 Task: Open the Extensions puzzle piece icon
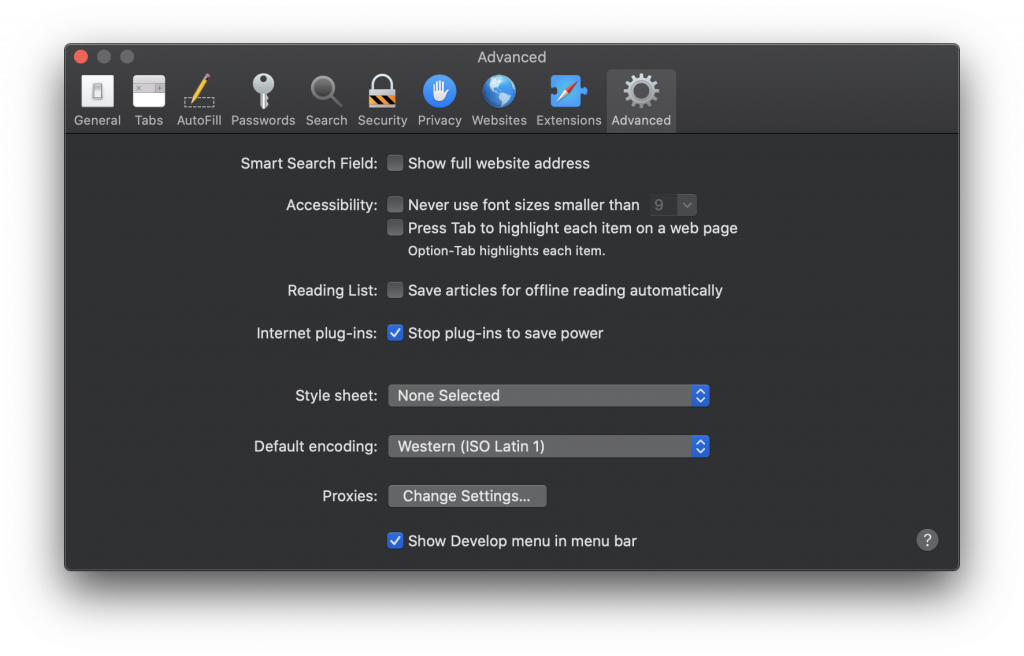[x=568, y=93]
